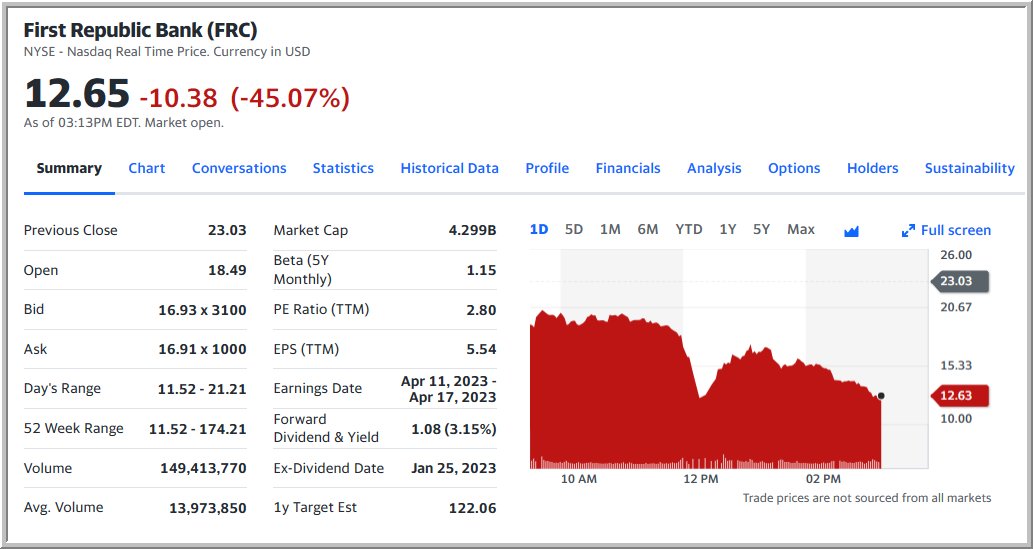Select the Max chart range
This screenshot has height=549, width=1033.
coord(801,229)
